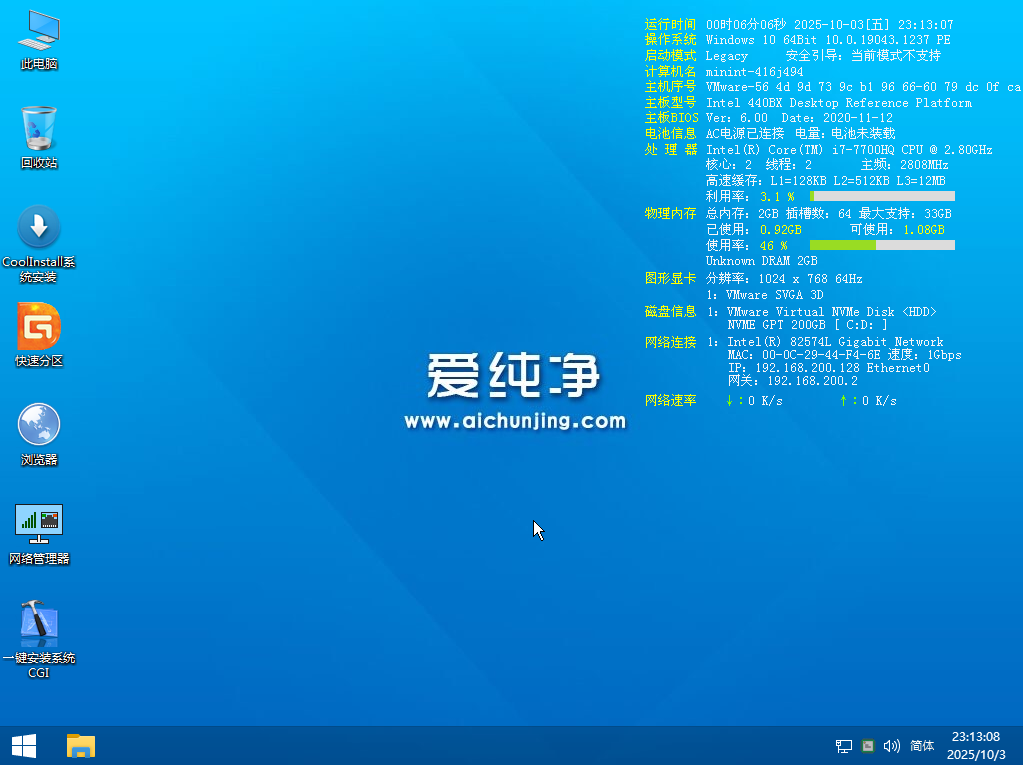Click the Windows Start button

coord(23,745)
